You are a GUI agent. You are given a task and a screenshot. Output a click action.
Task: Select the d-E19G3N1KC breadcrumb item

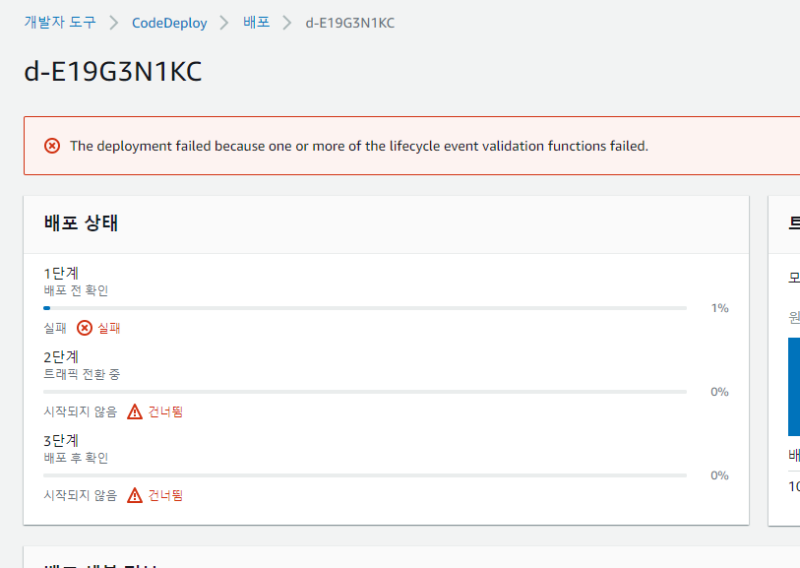click(x=350, y=22)
